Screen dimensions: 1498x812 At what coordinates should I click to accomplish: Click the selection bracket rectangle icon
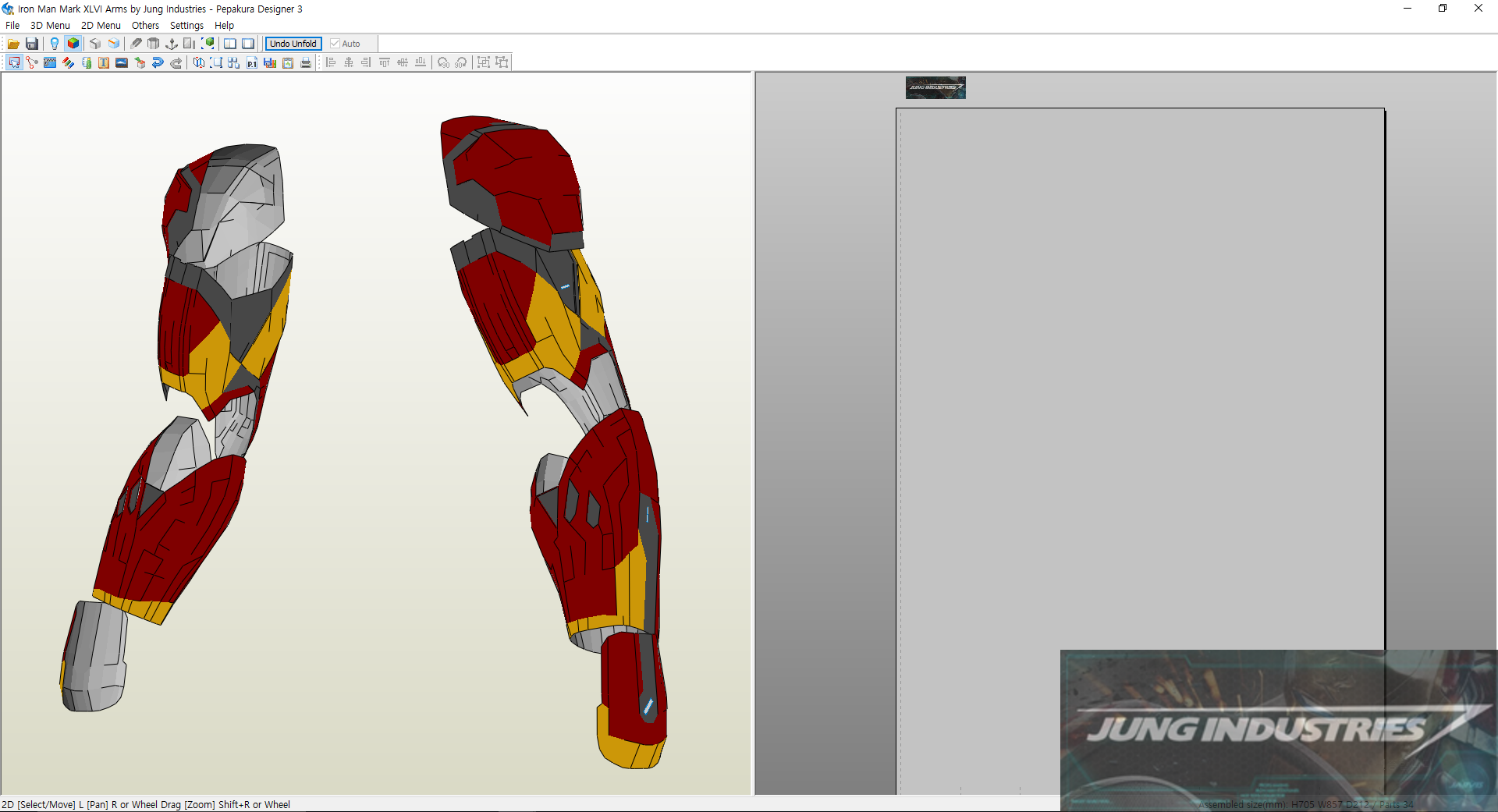(216, 62)
